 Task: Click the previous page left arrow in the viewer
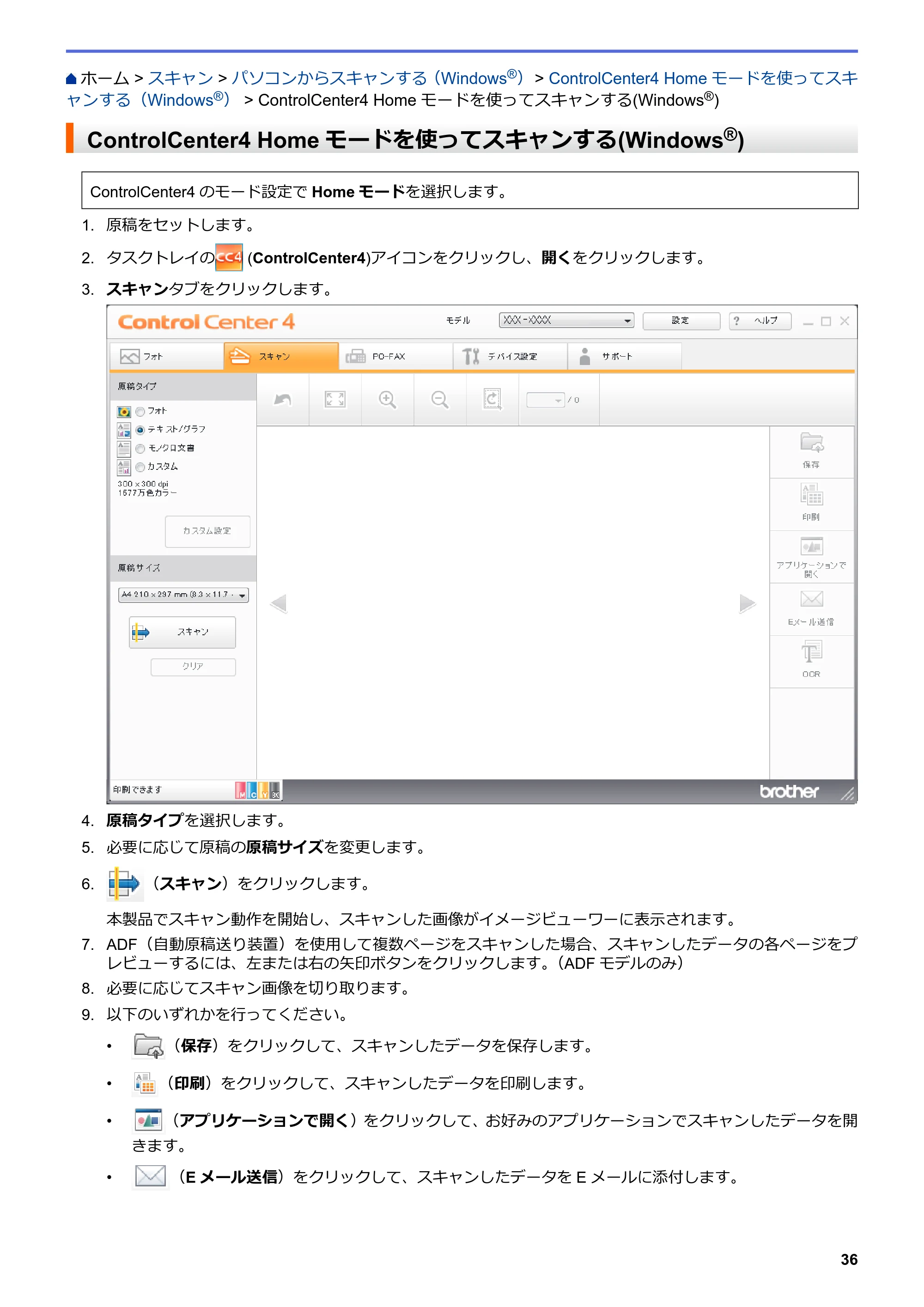click(279, 603)
